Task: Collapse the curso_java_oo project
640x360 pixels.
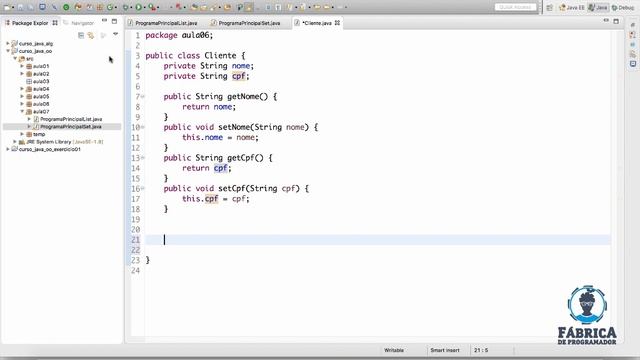Action: pos(7,51)
